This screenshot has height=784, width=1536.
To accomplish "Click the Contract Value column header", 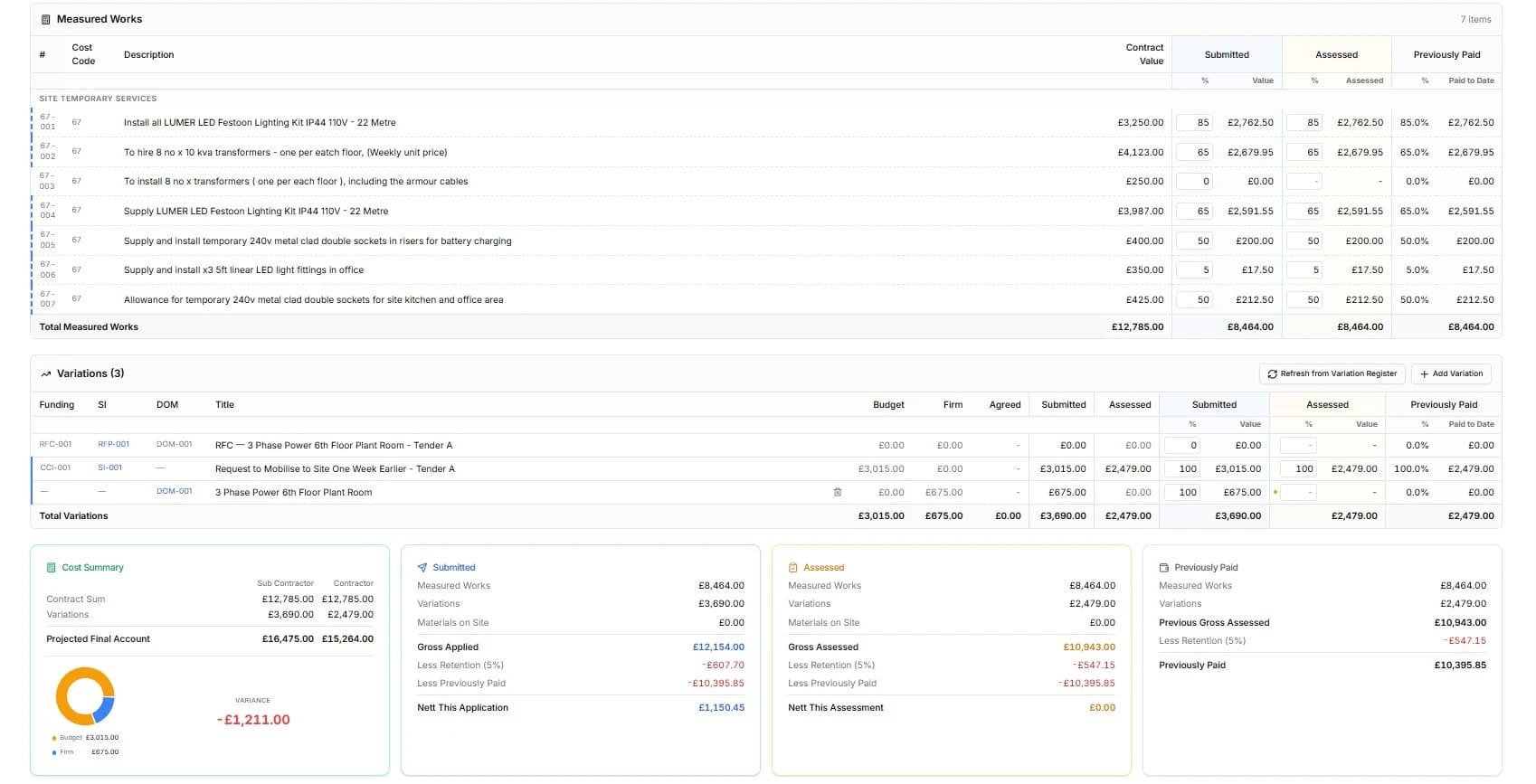I will [x=1144, y=54].
